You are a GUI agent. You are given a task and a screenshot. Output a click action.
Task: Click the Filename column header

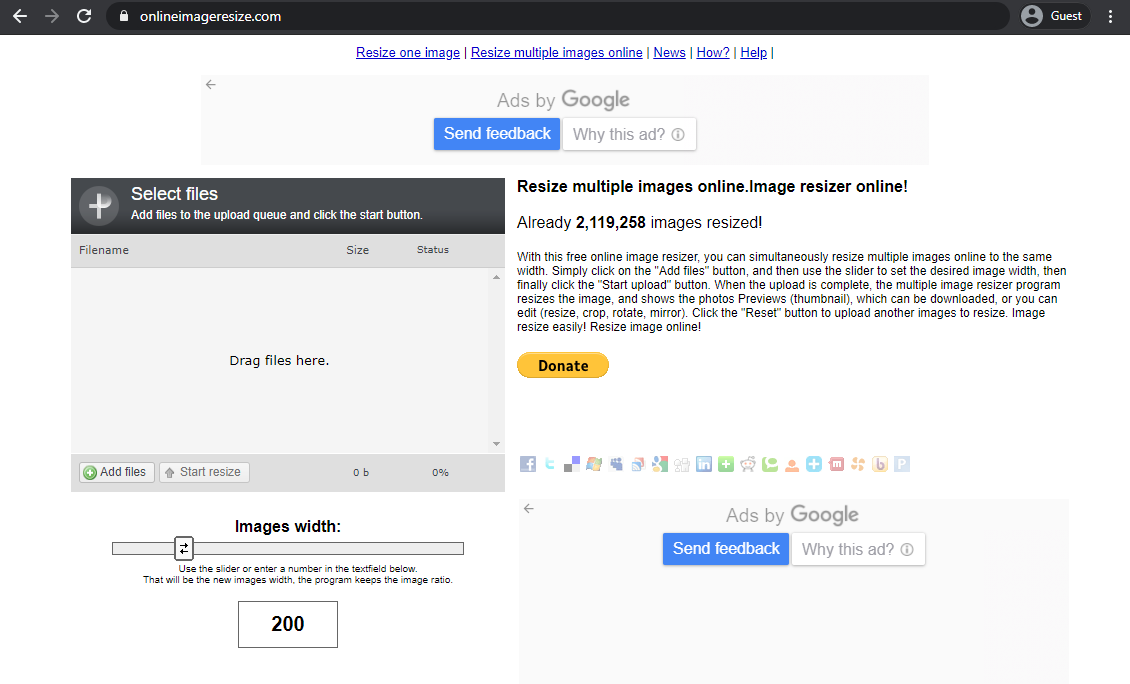[x=104, y=250]
